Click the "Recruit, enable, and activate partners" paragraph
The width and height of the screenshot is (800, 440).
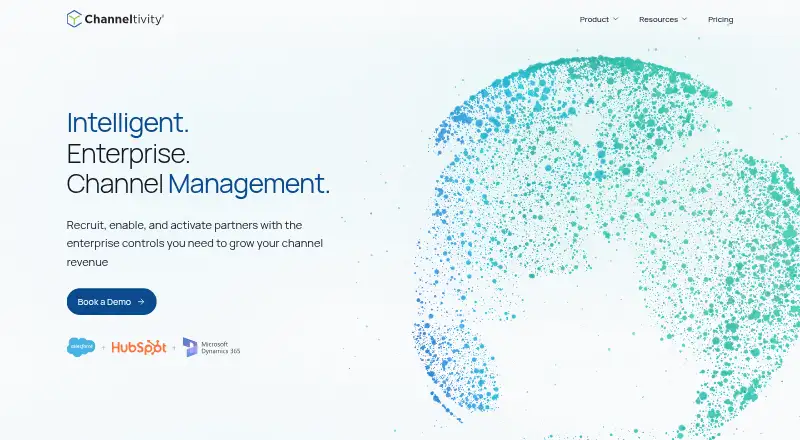(194, 243)
